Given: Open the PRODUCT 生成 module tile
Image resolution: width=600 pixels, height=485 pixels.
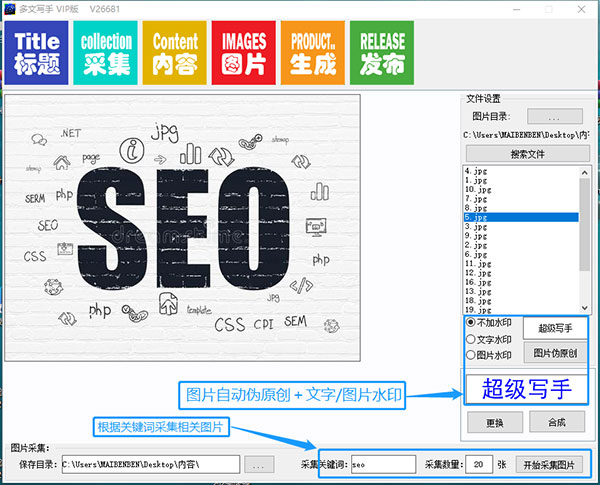Looking at the screenshot, I should click(313, 53).
